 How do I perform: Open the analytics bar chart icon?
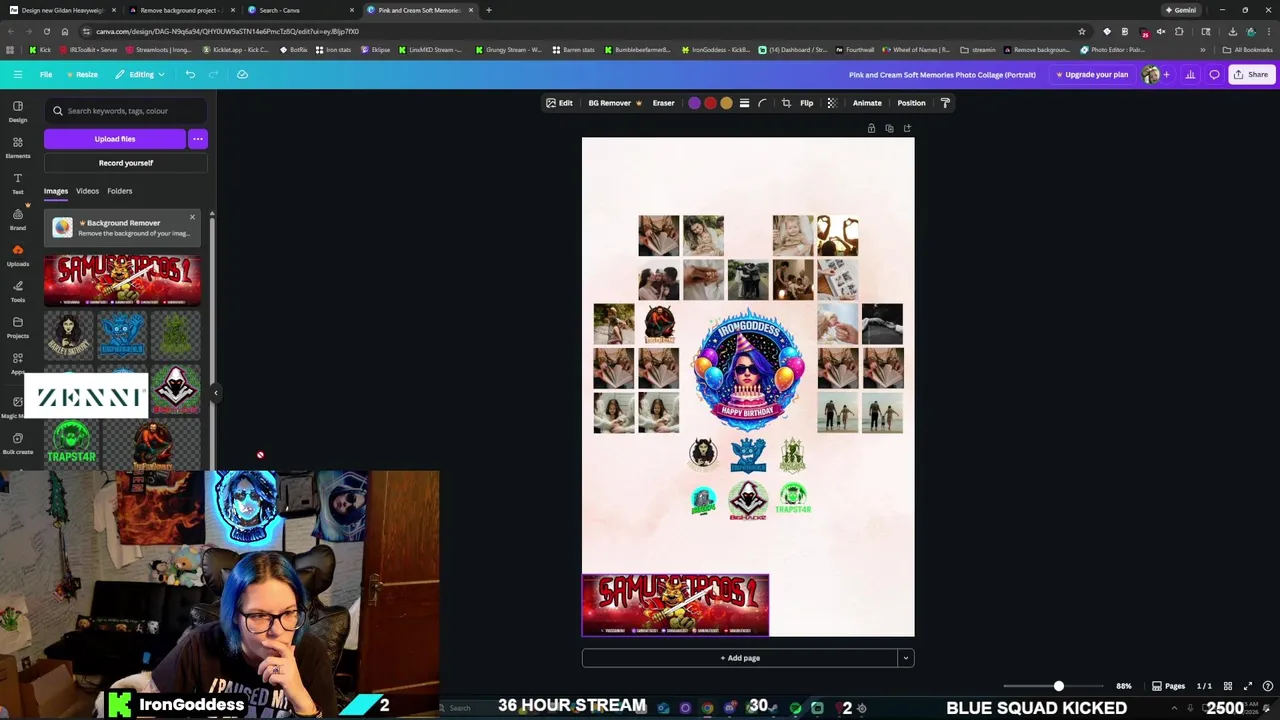[1190, 74]
